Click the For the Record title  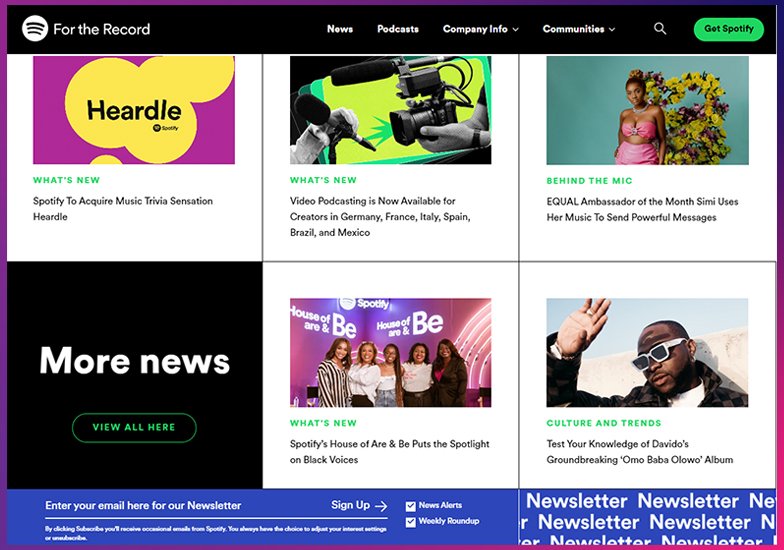102,29
